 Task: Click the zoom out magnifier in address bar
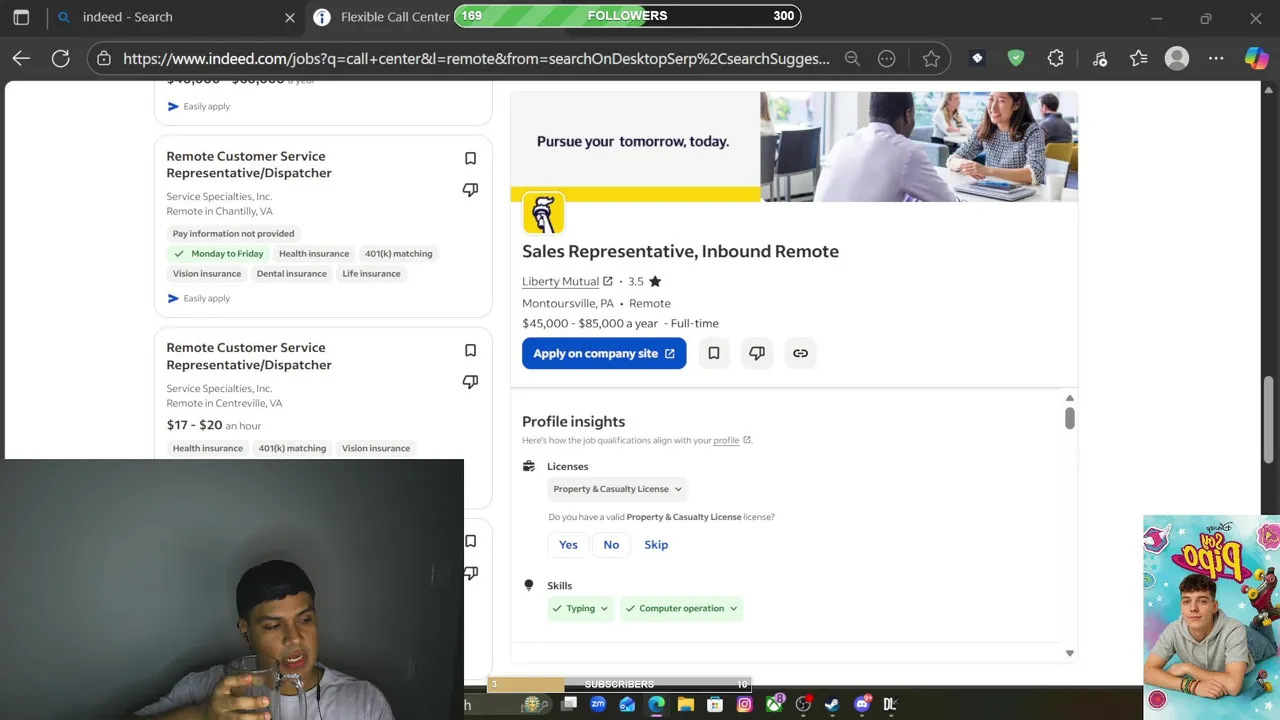click(852, 59)
